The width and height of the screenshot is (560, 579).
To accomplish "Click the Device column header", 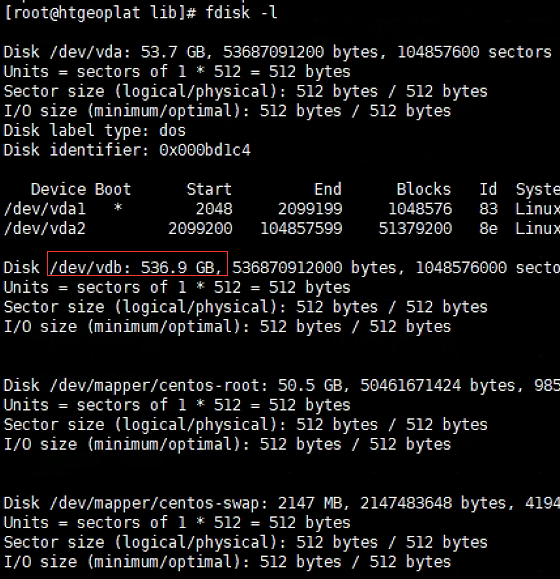I will pos(58,189).
